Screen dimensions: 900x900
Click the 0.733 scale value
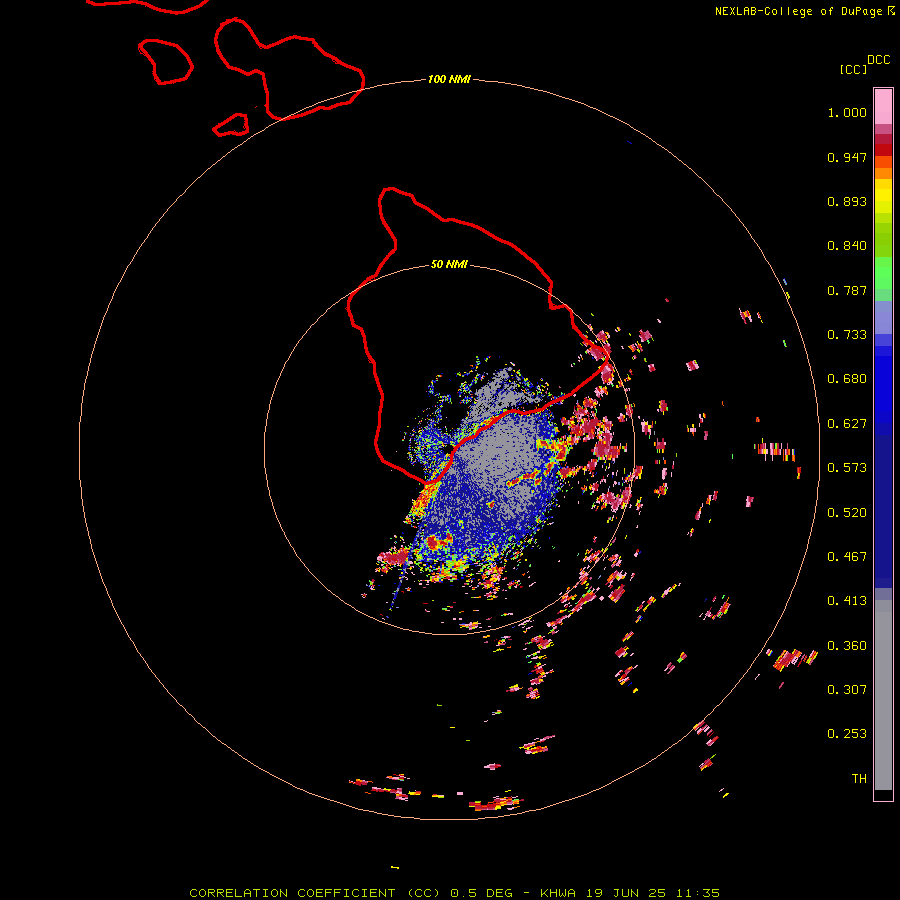tap(847, 335)
